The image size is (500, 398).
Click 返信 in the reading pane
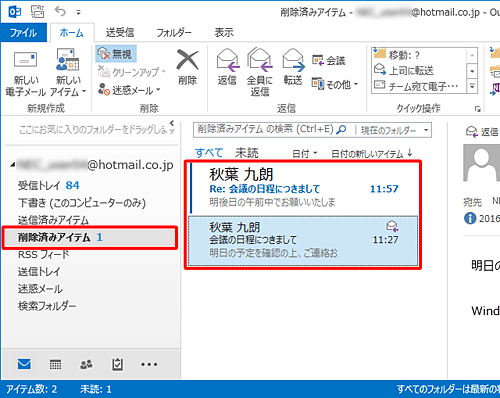click(482, 132)
